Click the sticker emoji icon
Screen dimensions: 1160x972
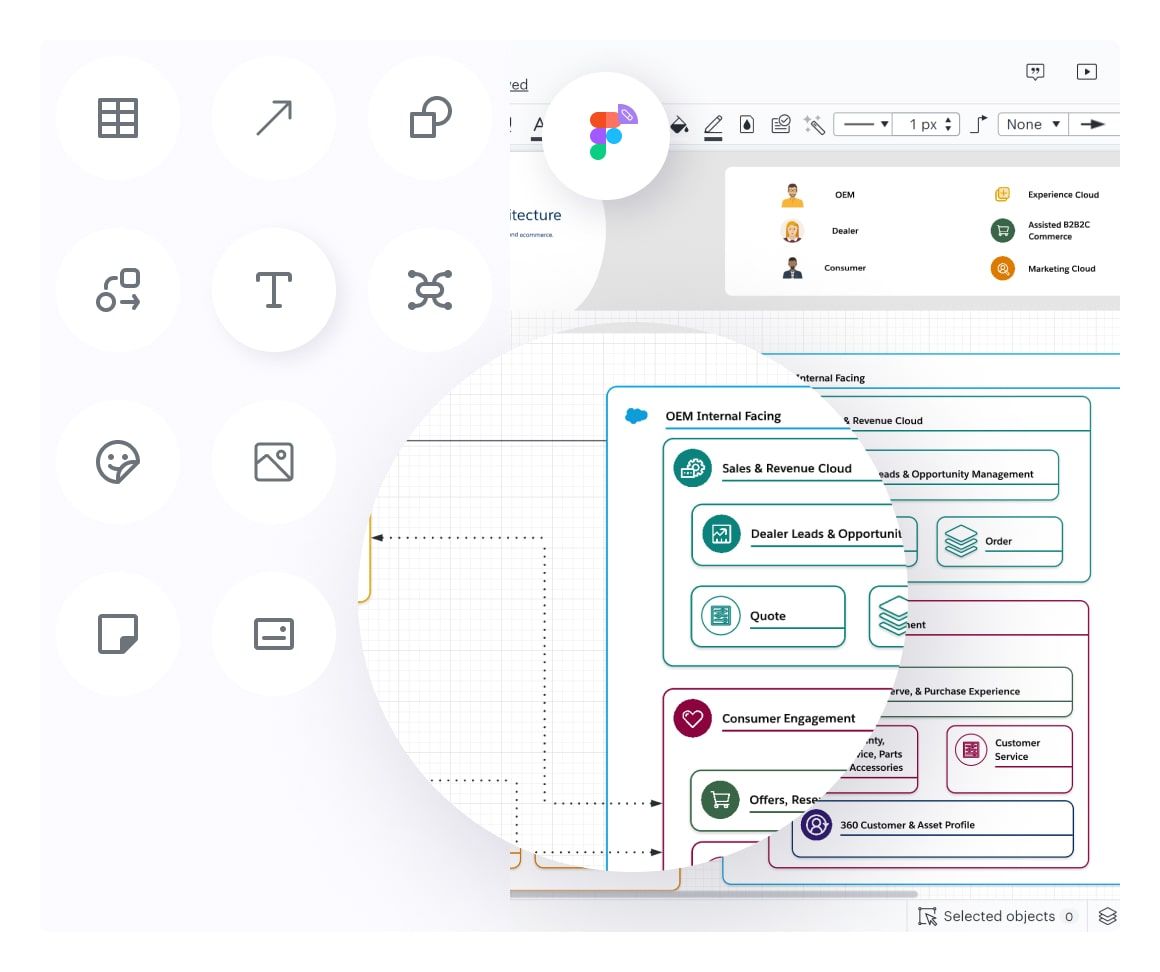[118, 462]
